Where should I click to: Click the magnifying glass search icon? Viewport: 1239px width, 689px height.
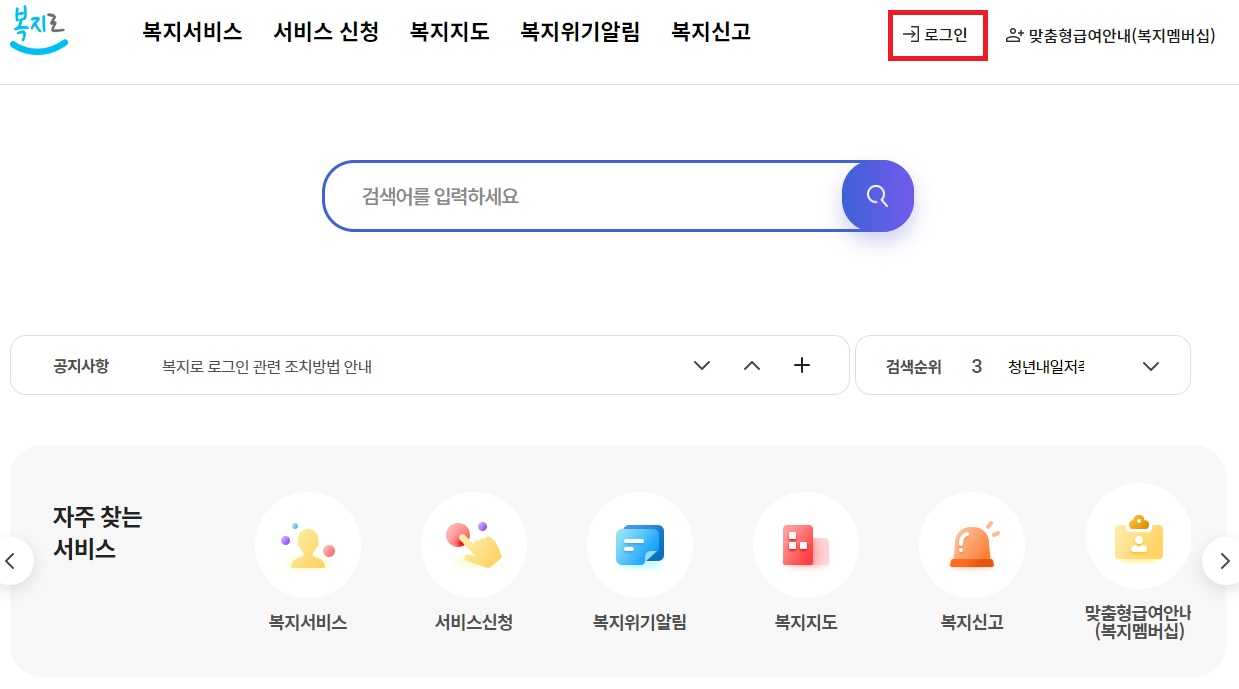(877, 196)
